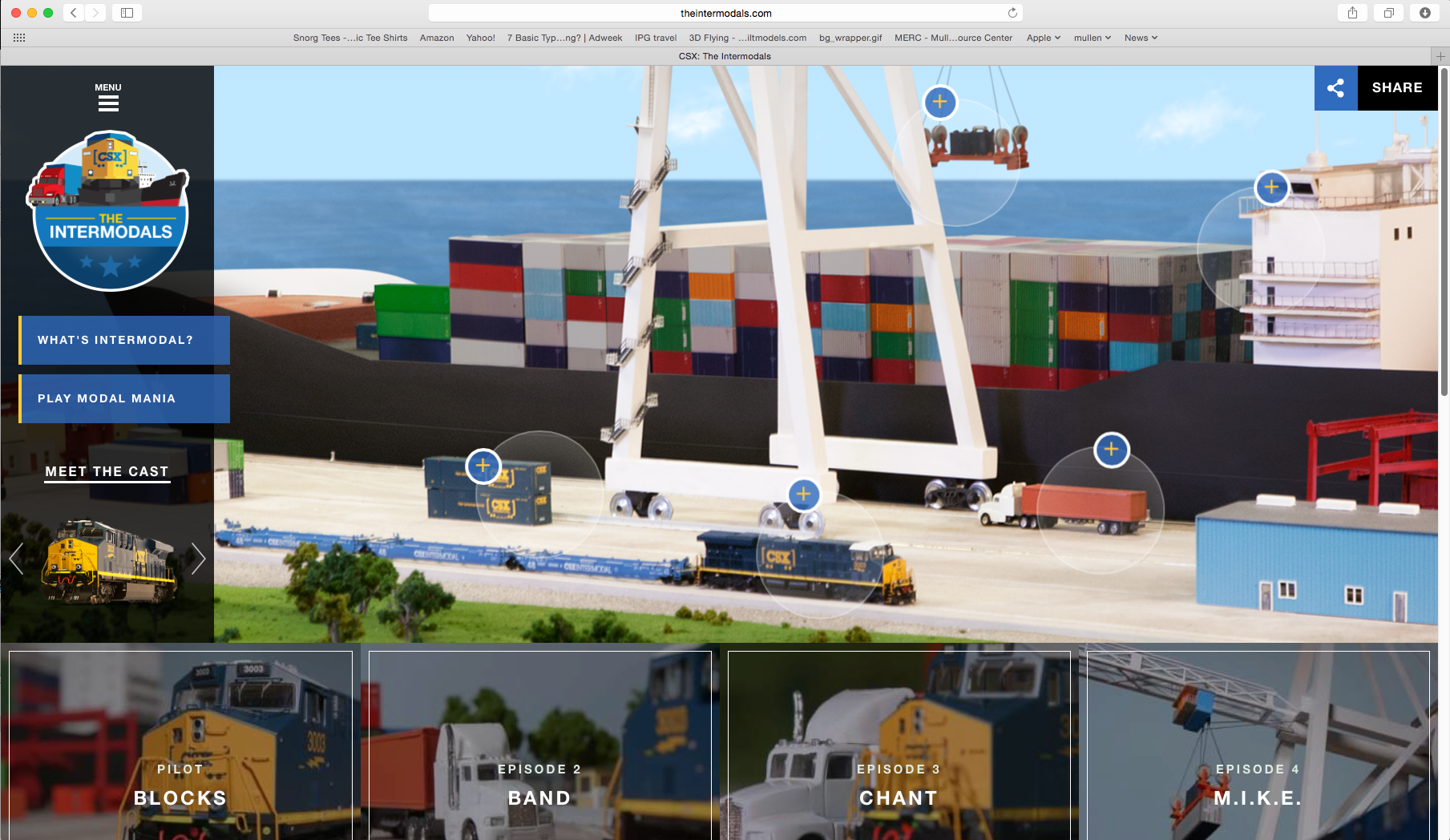Viewport: 1450px width, 840px height.
Task: Select the locomotive cast thumbnail
Action: [x=109, y=561]
